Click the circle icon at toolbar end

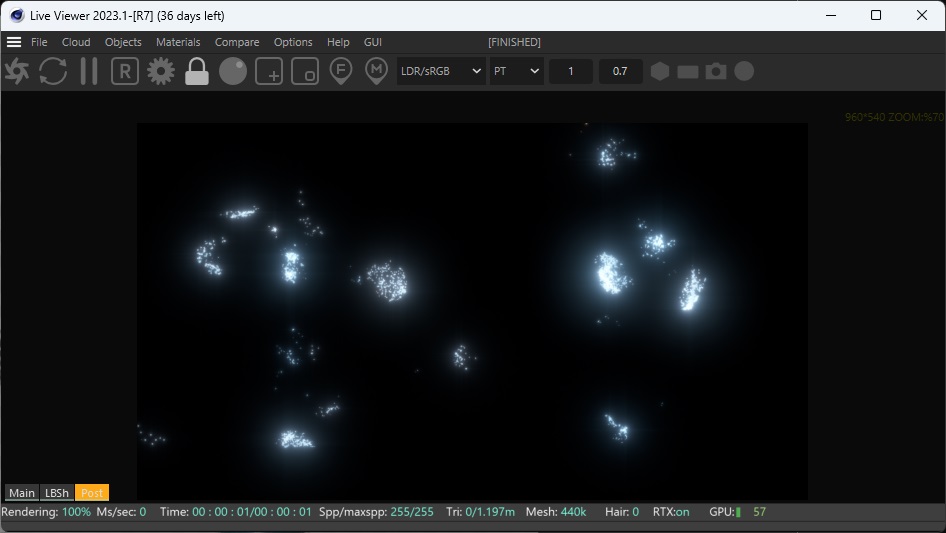[x=744, y=71]
